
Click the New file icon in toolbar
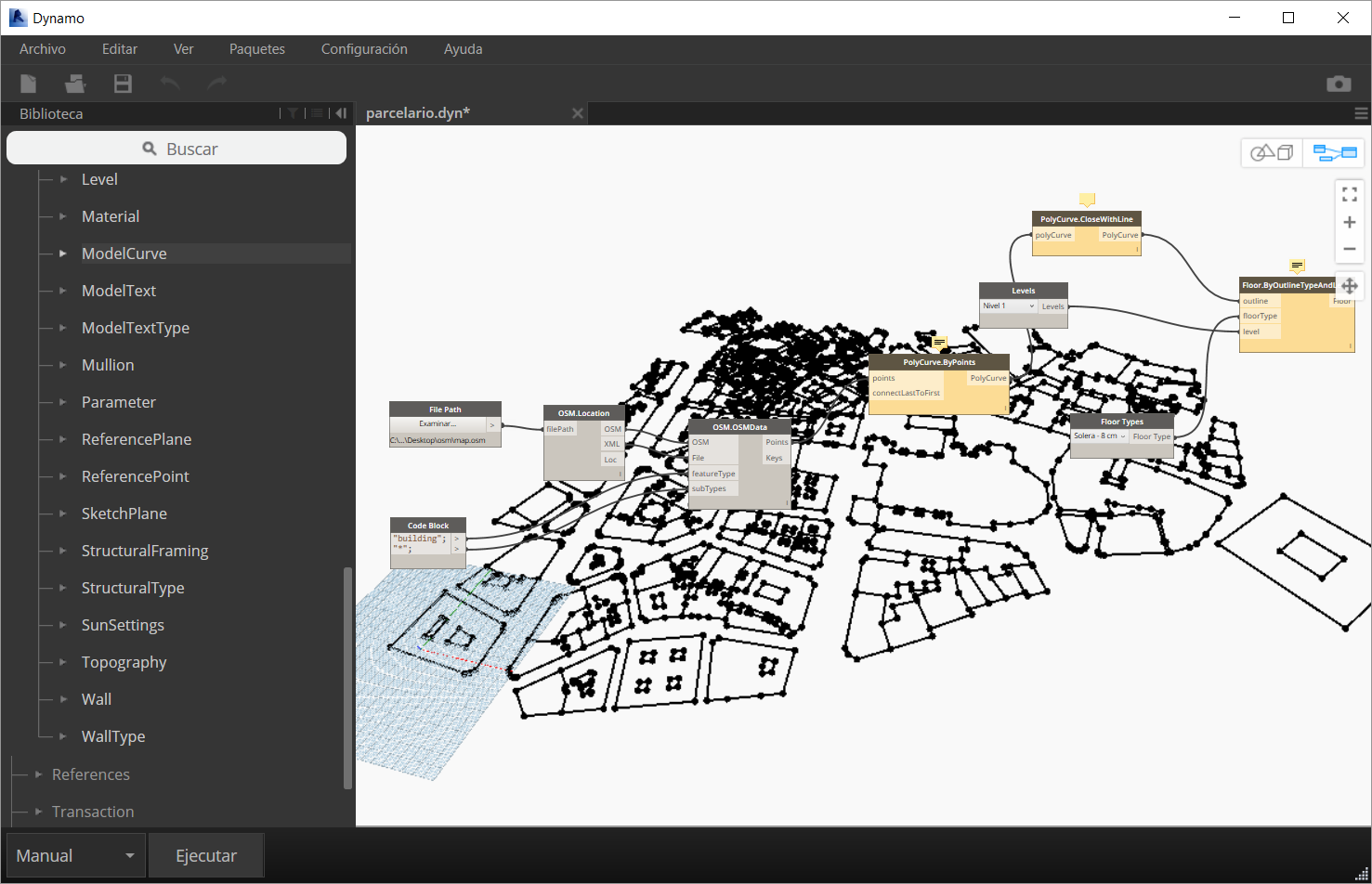click(x=29, y=84)
